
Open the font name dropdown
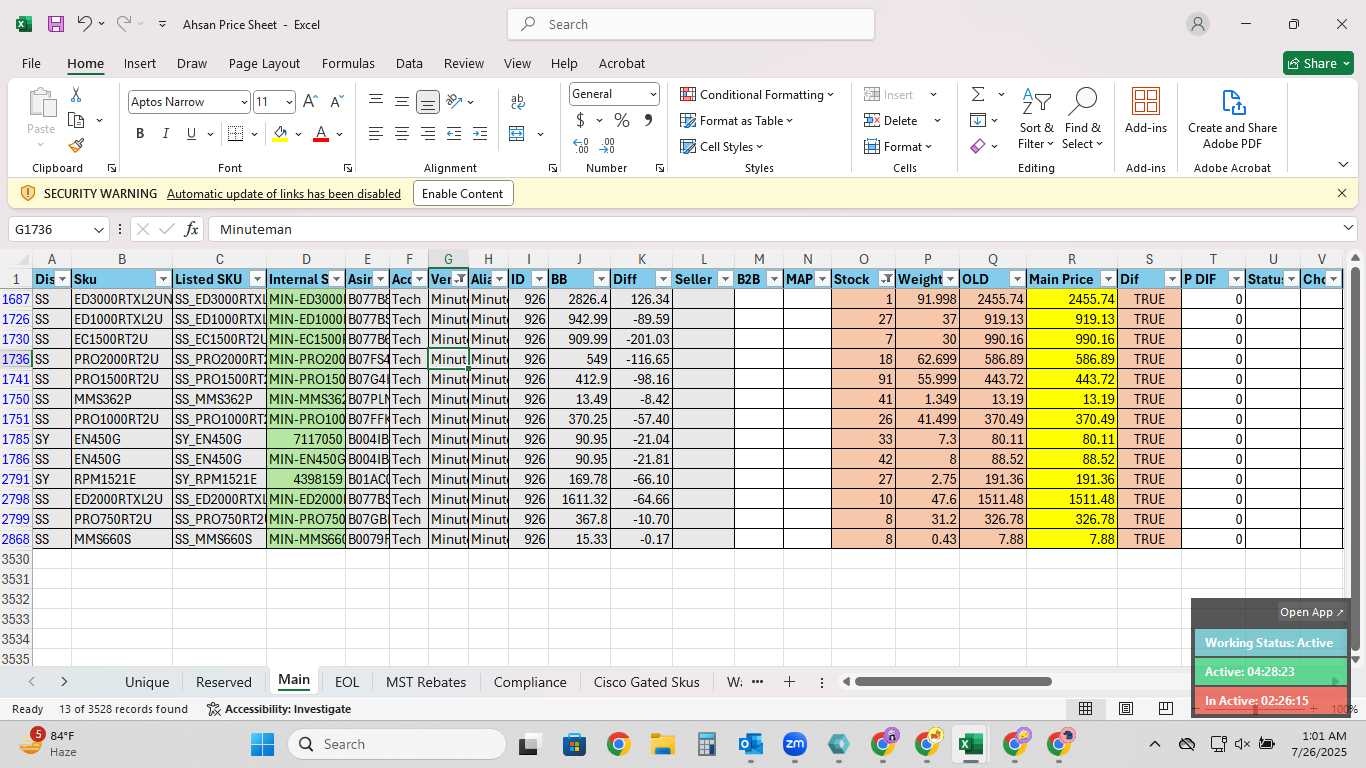[243, 102]
